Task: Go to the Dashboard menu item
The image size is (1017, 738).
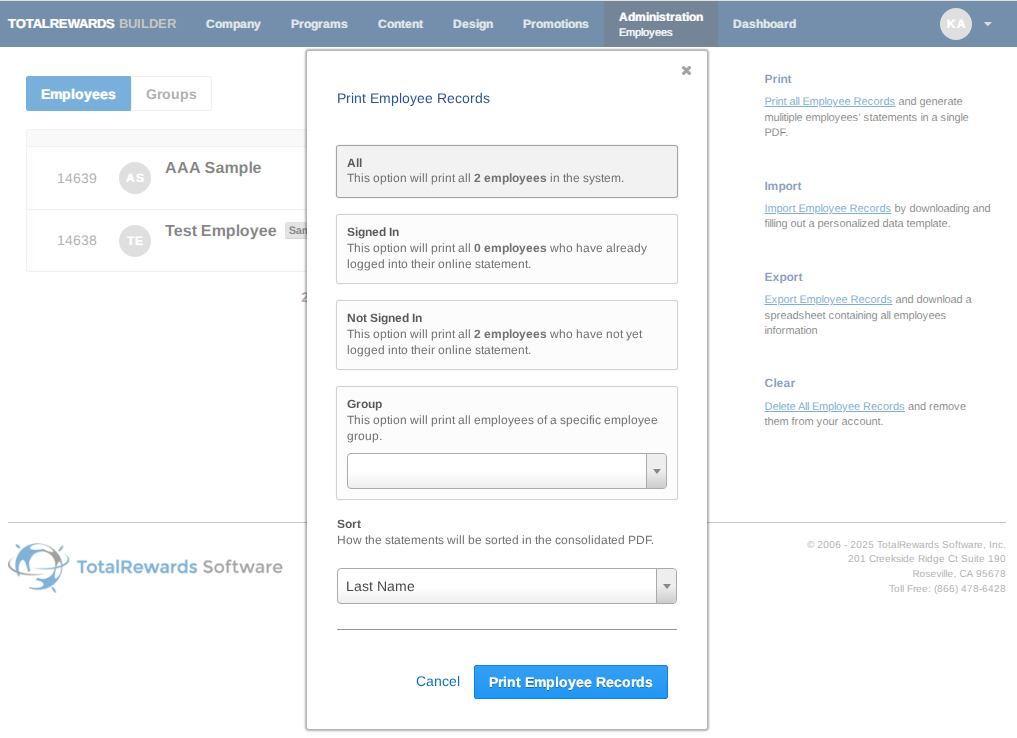Action: click(764, 24)
